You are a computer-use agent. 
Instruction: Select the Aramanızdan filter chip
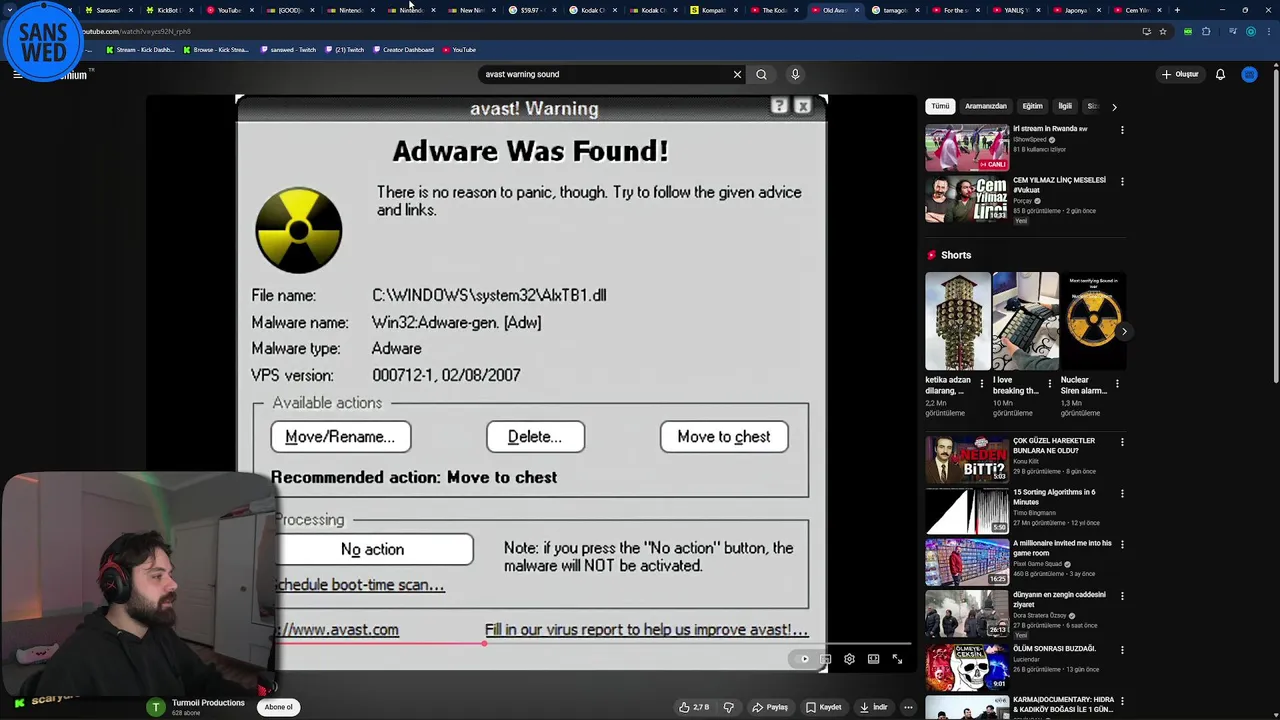click(986, 106)
